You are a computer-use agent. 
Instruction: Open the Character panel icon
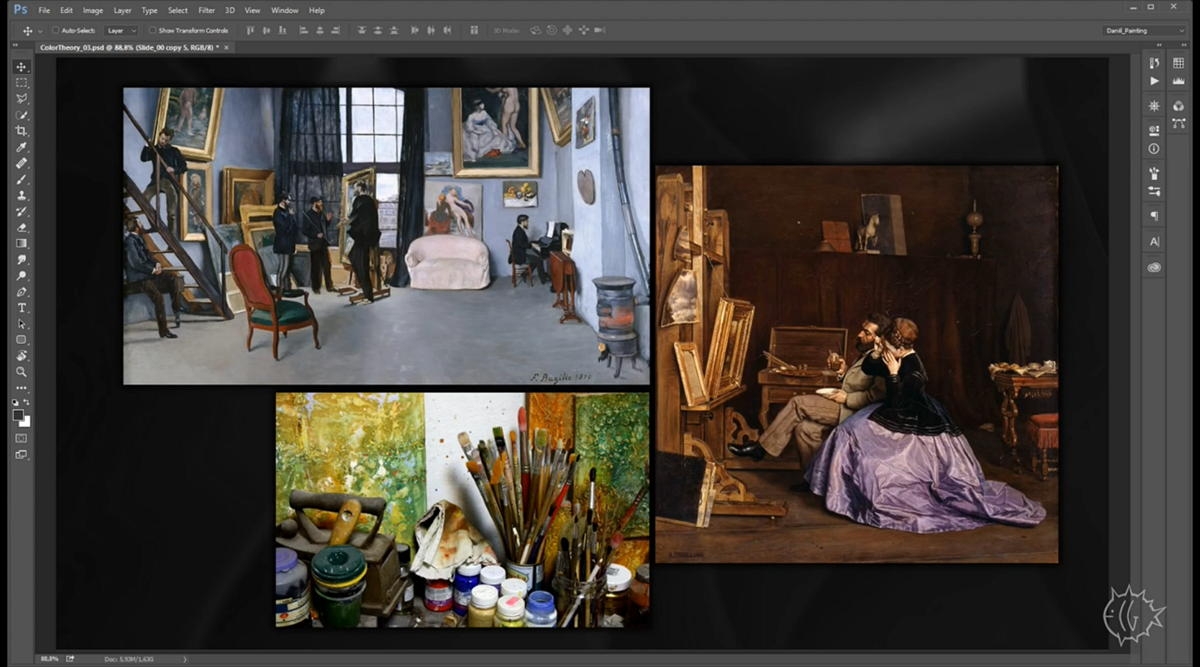[x=1154, y=242]
